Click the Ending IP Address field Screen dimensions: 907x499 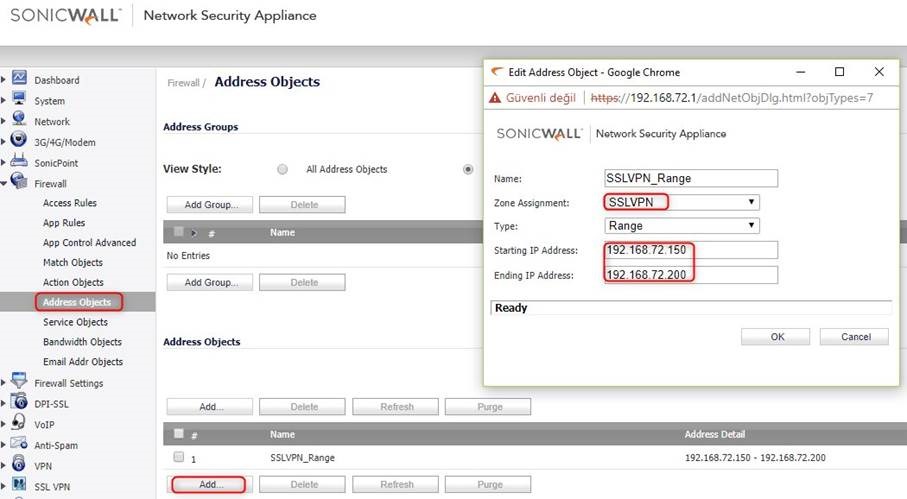(691, 275)
